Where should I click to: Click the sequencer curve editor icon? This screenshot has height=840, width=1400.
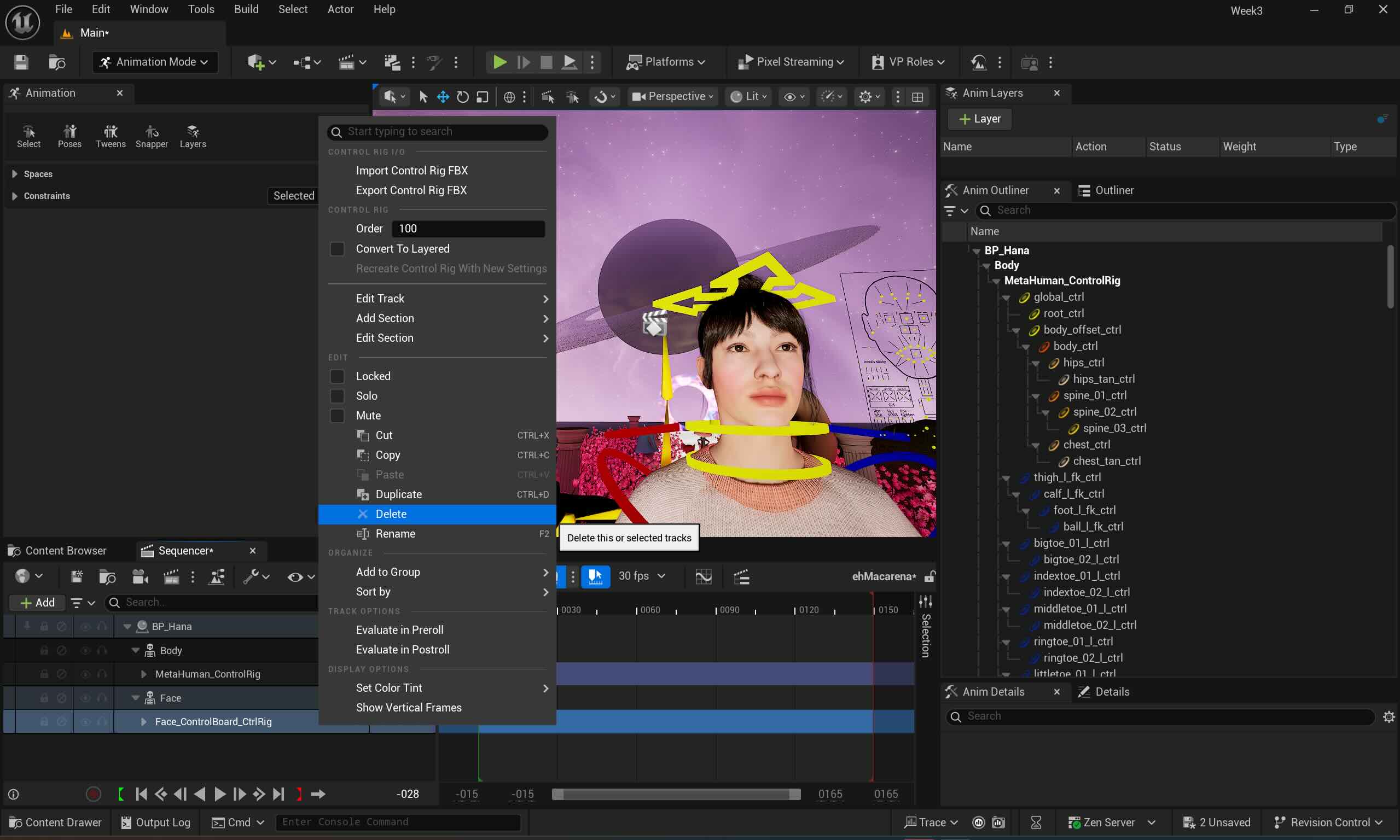(703, 576)
